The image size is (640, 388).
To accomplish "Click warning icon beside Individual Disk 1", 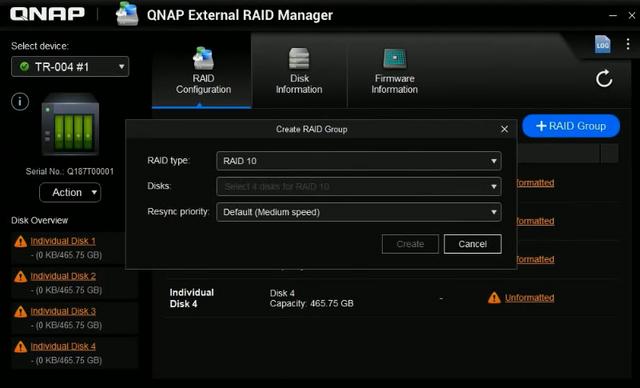I will [20, 242].
